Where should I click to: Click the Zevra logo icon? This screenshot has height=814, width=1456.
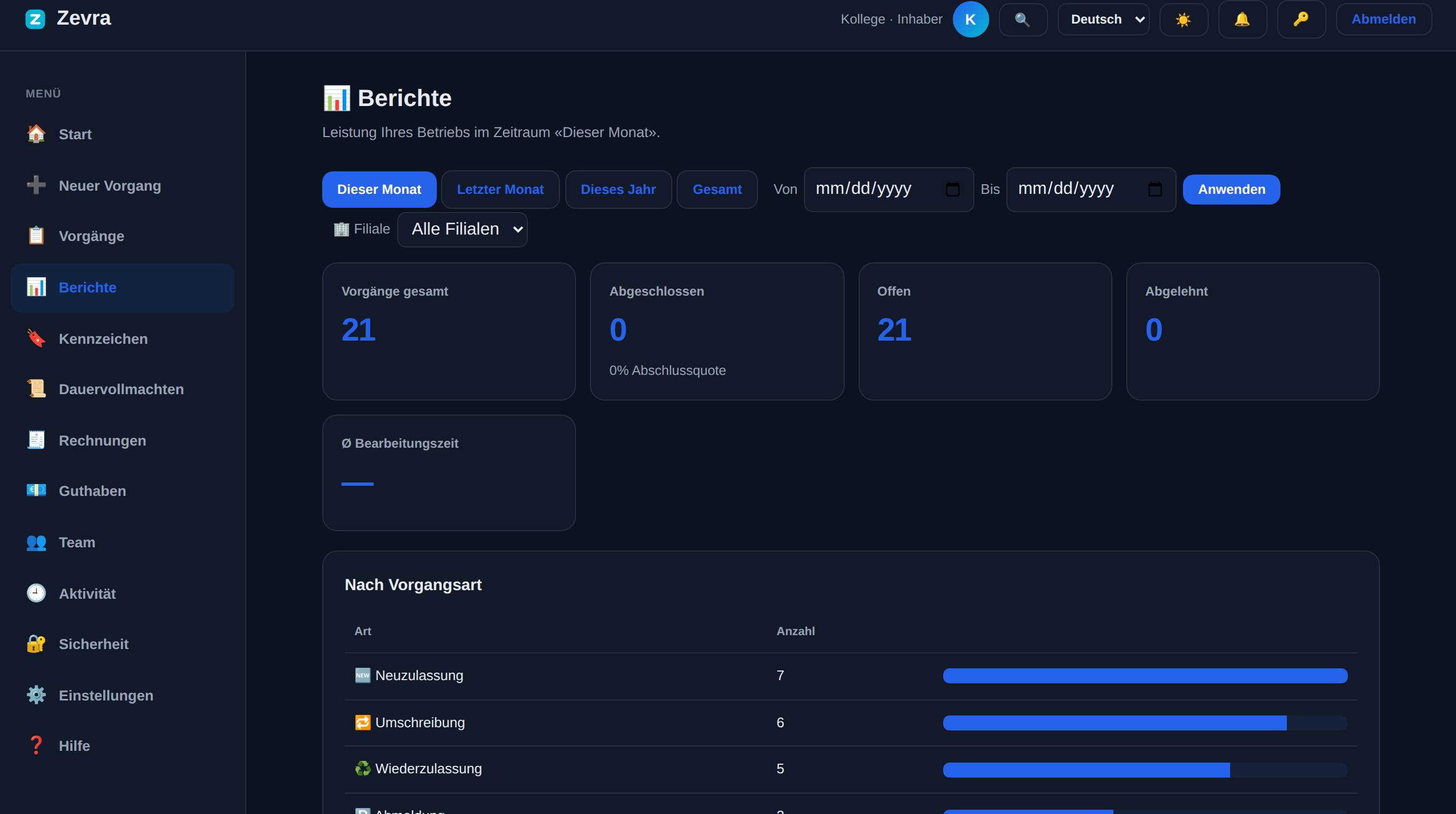pyautogui.click(x=35, y=19)
